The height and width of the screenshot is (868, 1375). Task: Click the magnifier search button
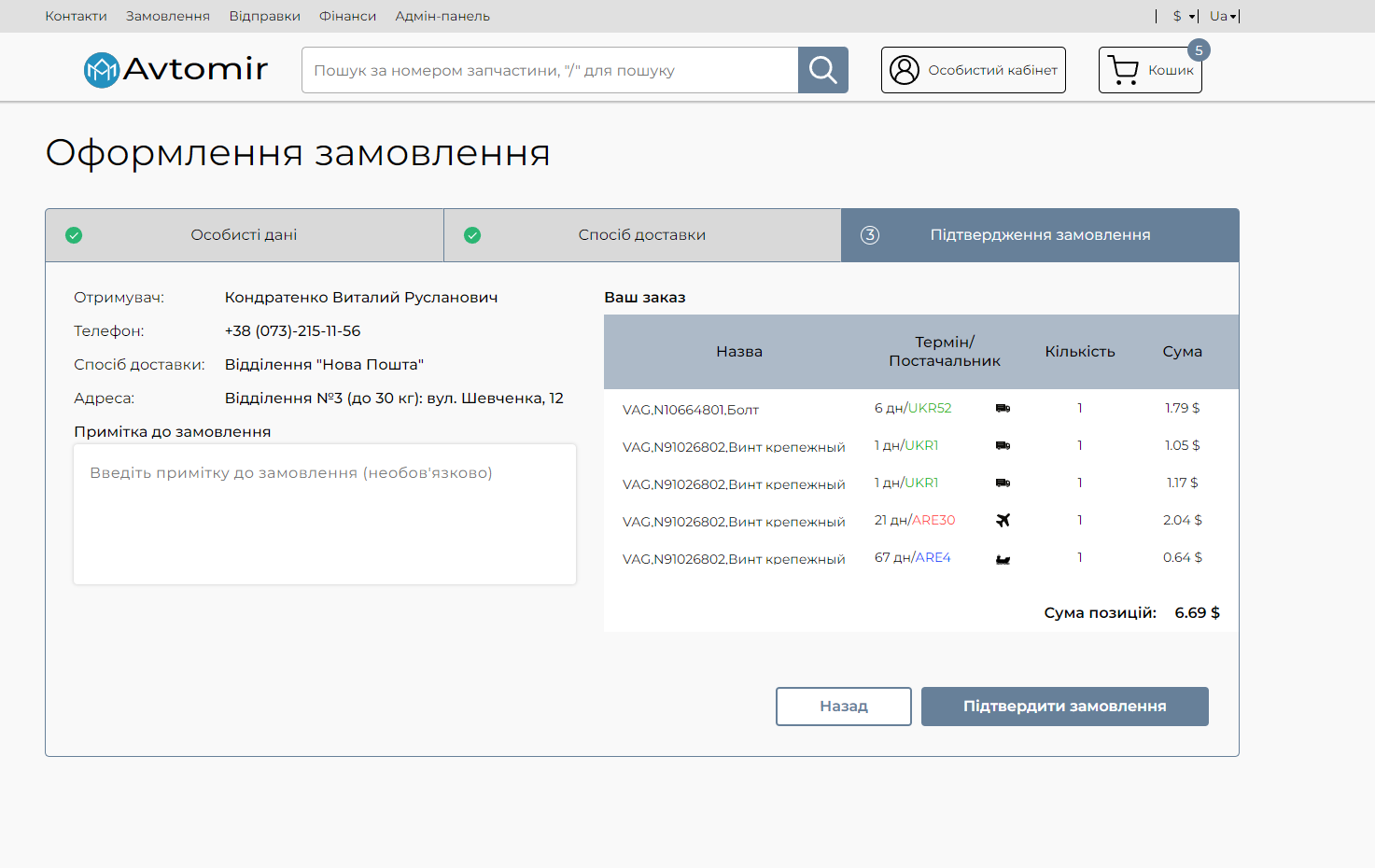(822, 70)
